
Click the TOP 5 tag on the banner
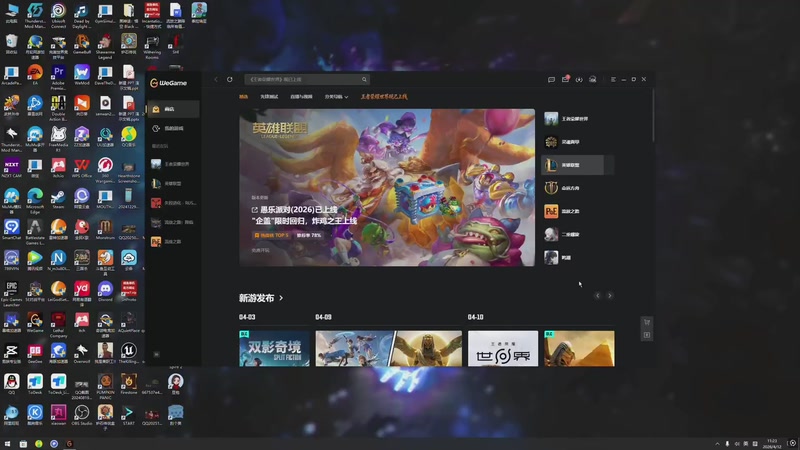(x=271, y=235)
